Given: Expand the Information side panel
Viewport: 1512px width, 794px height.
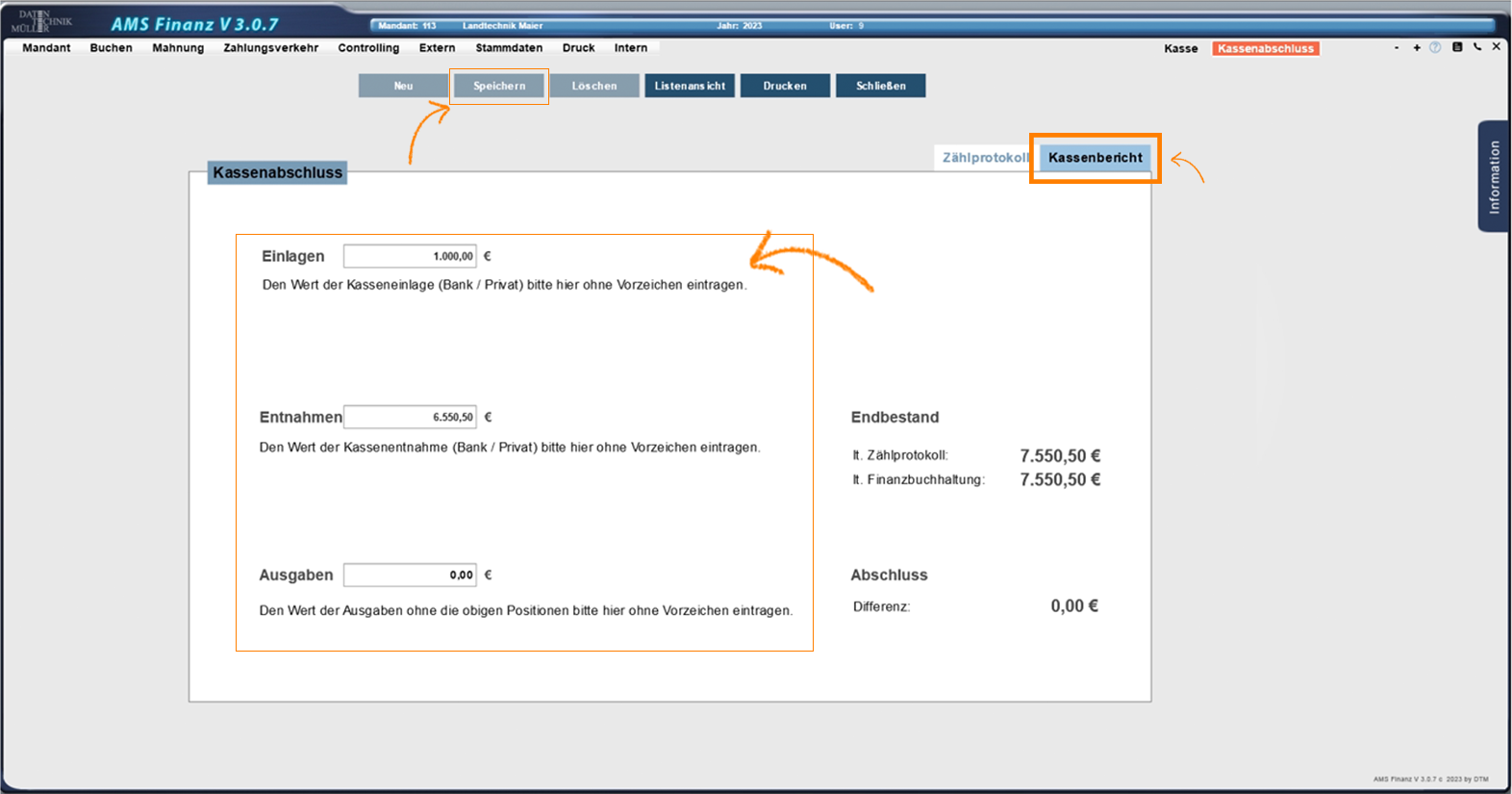Looking at the screenshot, I should click(1493, 176).
